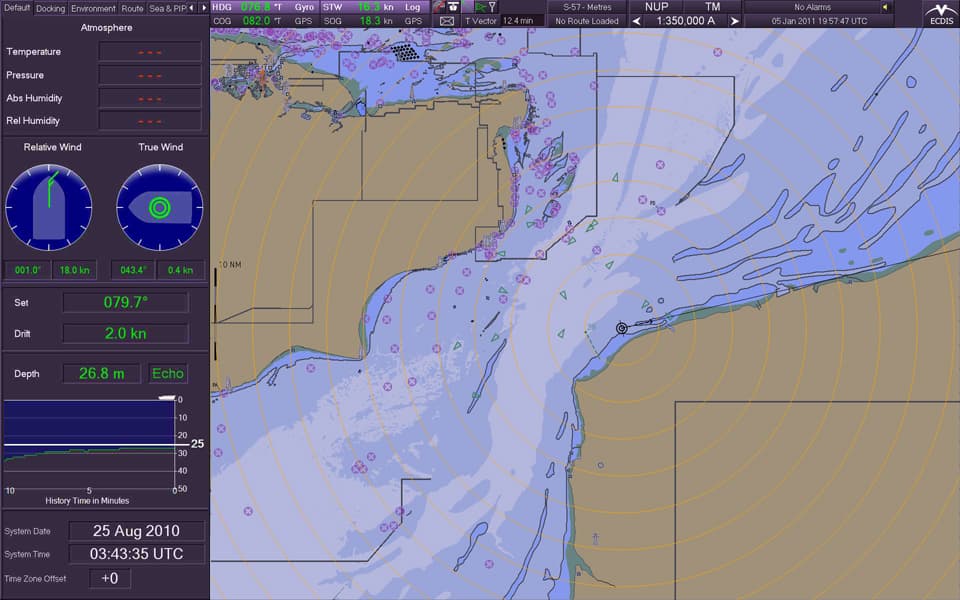Screen dimensions: 960x600
Task: Click the envelope message icon
Action: coord(447,20)
